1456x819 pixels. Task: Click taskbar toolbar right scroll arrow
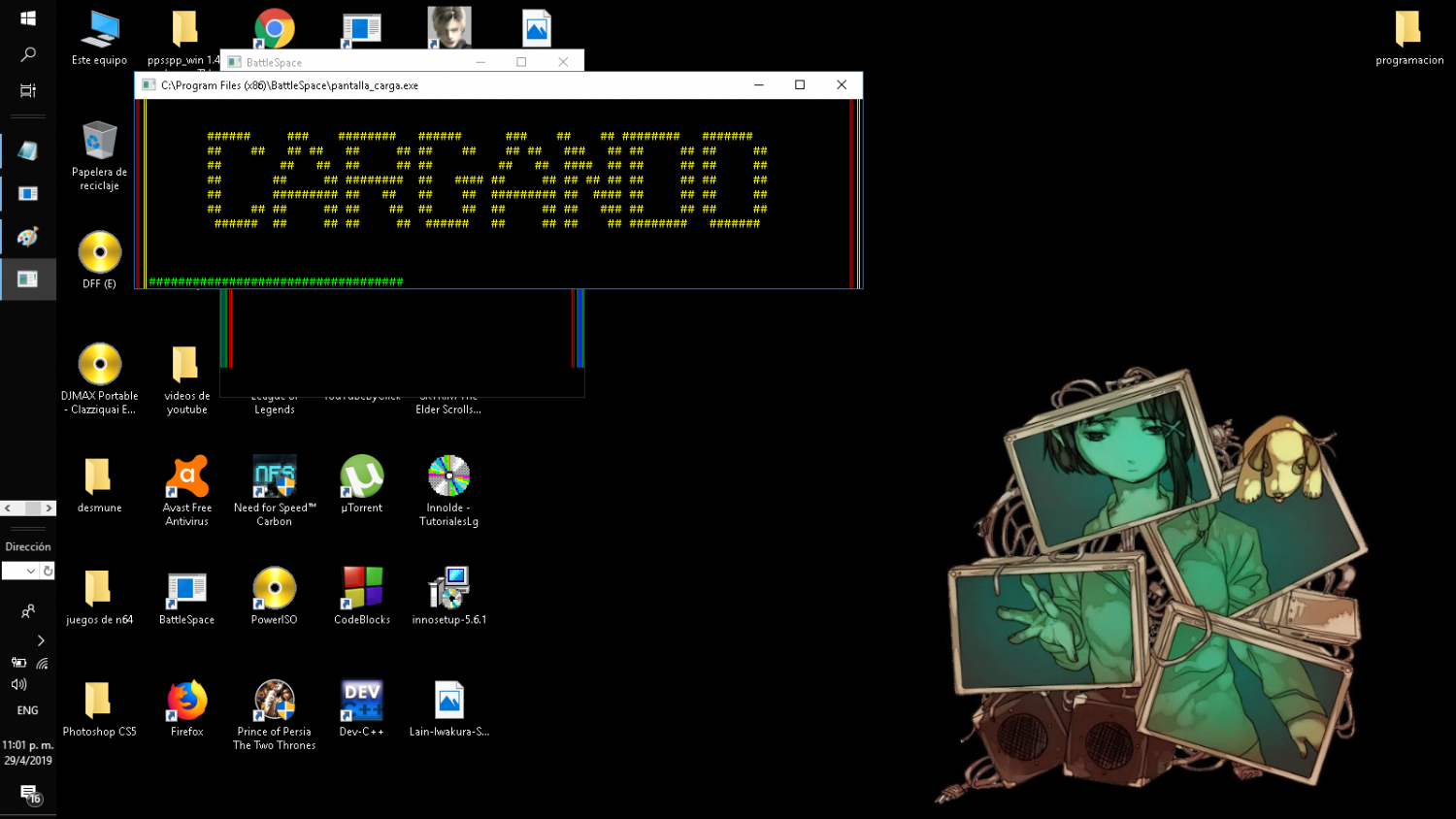point(49,508)
